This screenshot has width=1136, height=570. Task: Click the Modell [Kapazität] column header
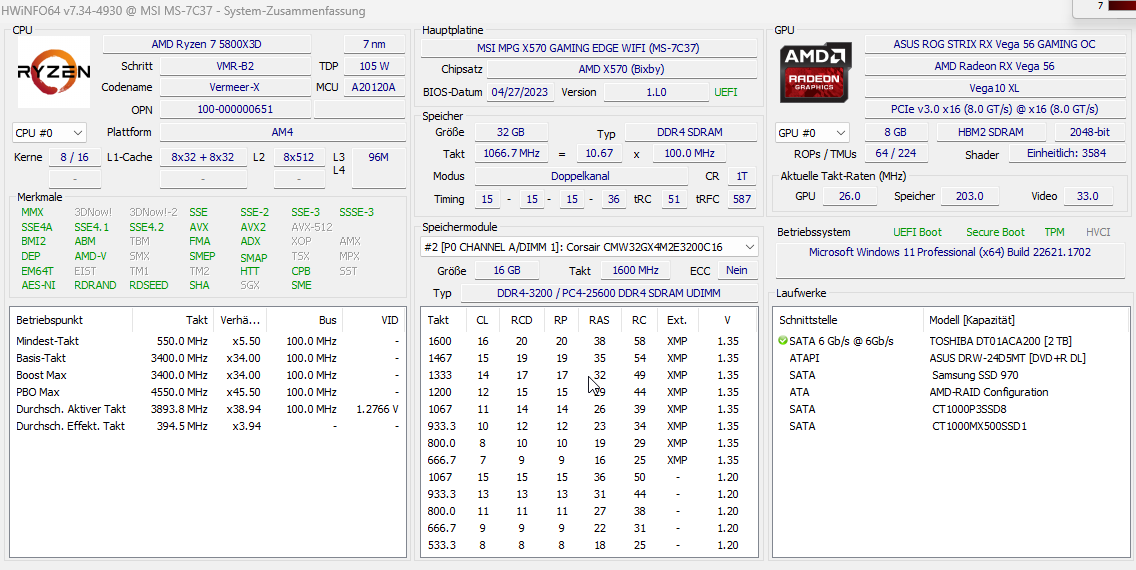coord(1025,320)
